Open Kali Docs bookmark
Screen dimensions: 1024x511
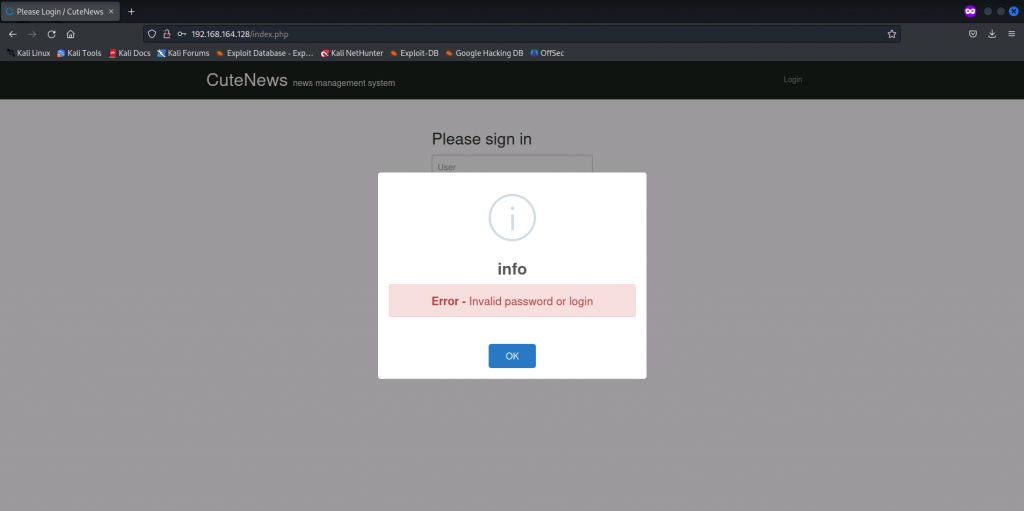pyautogui.click(x=129, y=53)
